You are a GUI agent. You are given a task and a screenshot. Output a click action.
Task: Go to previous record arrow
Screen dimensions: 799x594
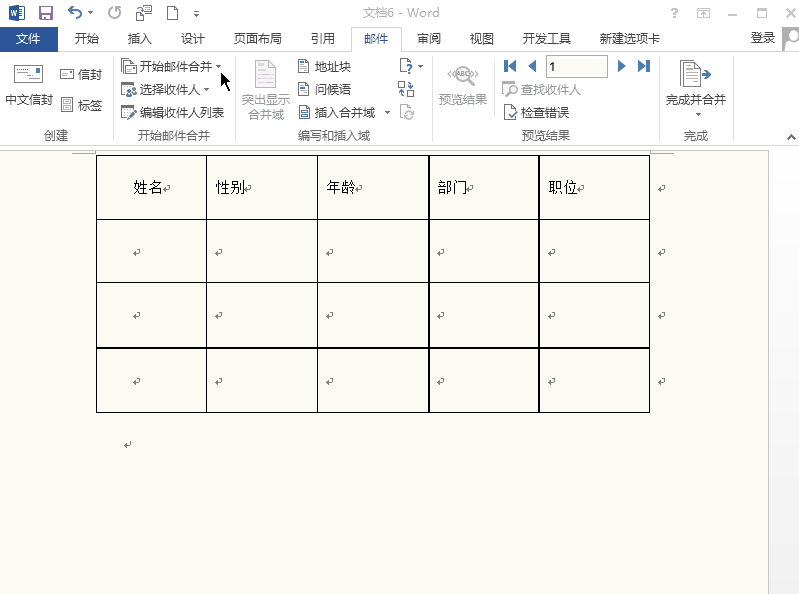532,66
